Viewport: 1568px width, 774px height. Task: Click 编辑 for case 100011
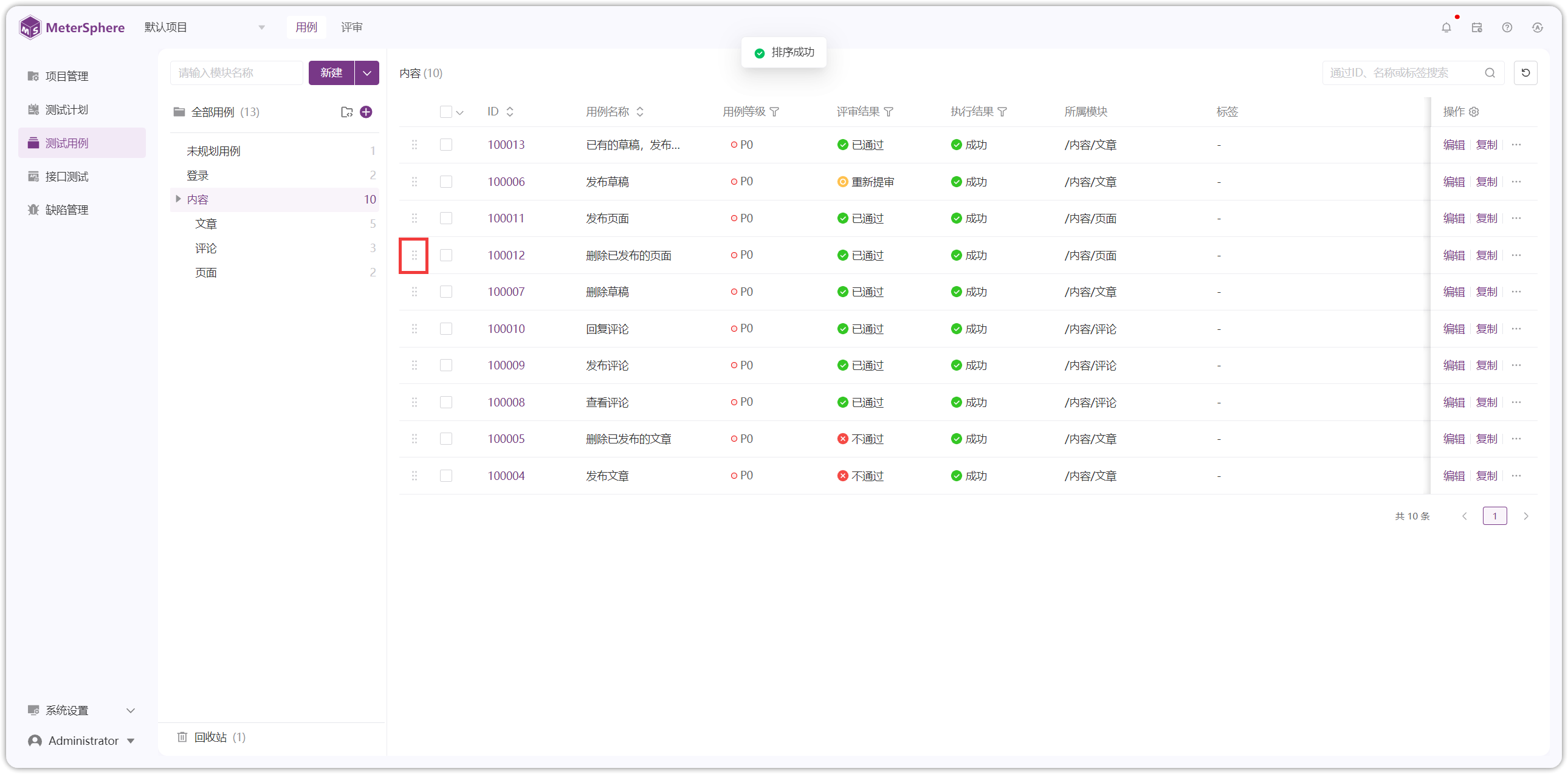point(1454,219)
